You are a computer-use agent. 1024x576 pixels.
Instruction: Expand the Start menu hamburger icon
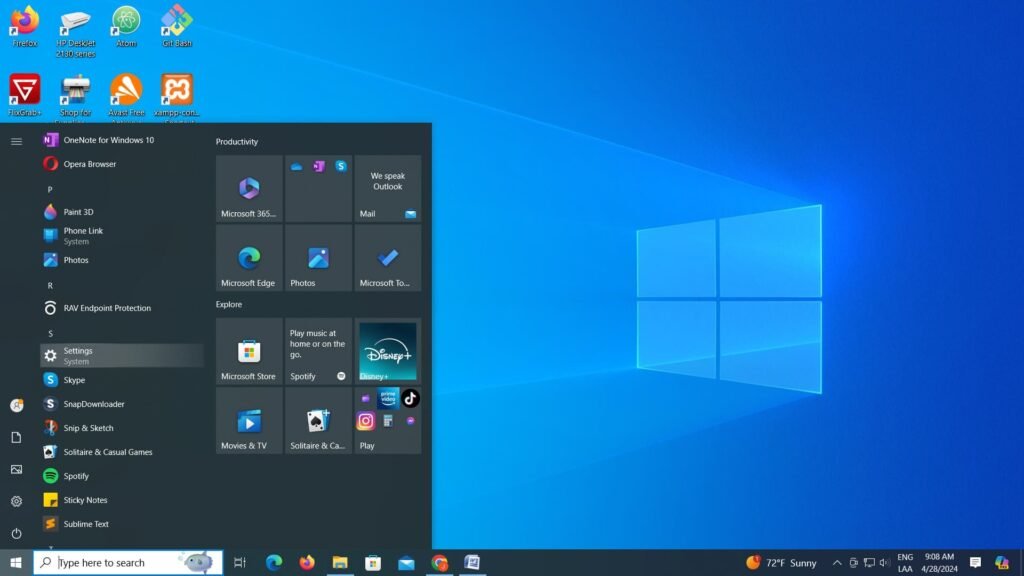pos(16,141)
